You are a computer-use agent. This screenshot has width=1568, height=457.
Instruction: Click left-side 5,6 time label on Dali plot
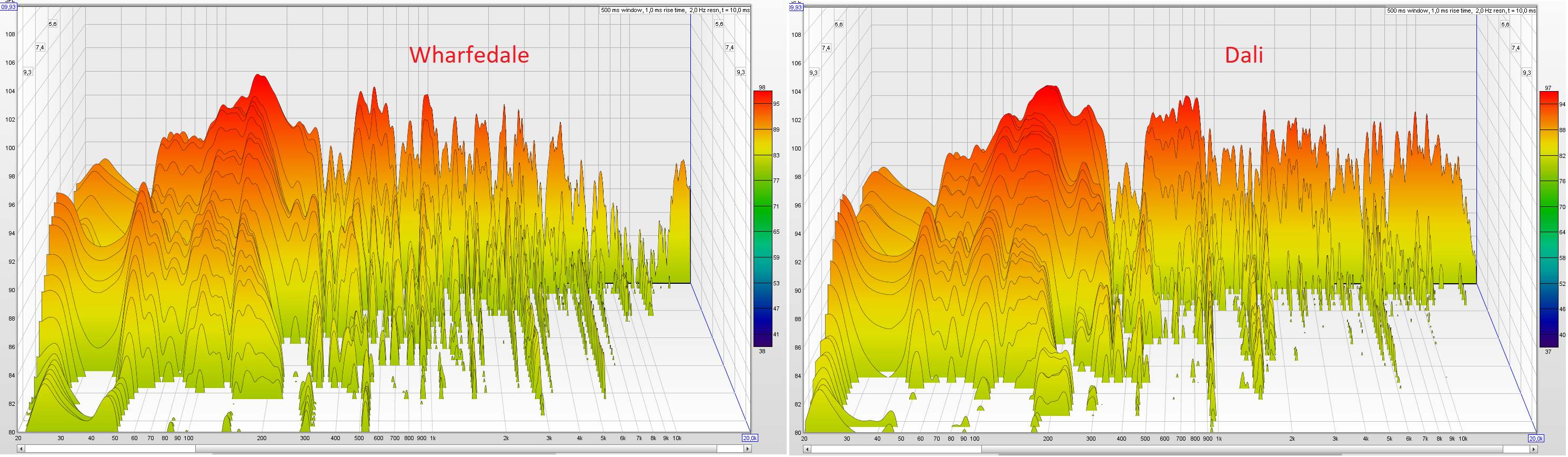click(839, 24)
